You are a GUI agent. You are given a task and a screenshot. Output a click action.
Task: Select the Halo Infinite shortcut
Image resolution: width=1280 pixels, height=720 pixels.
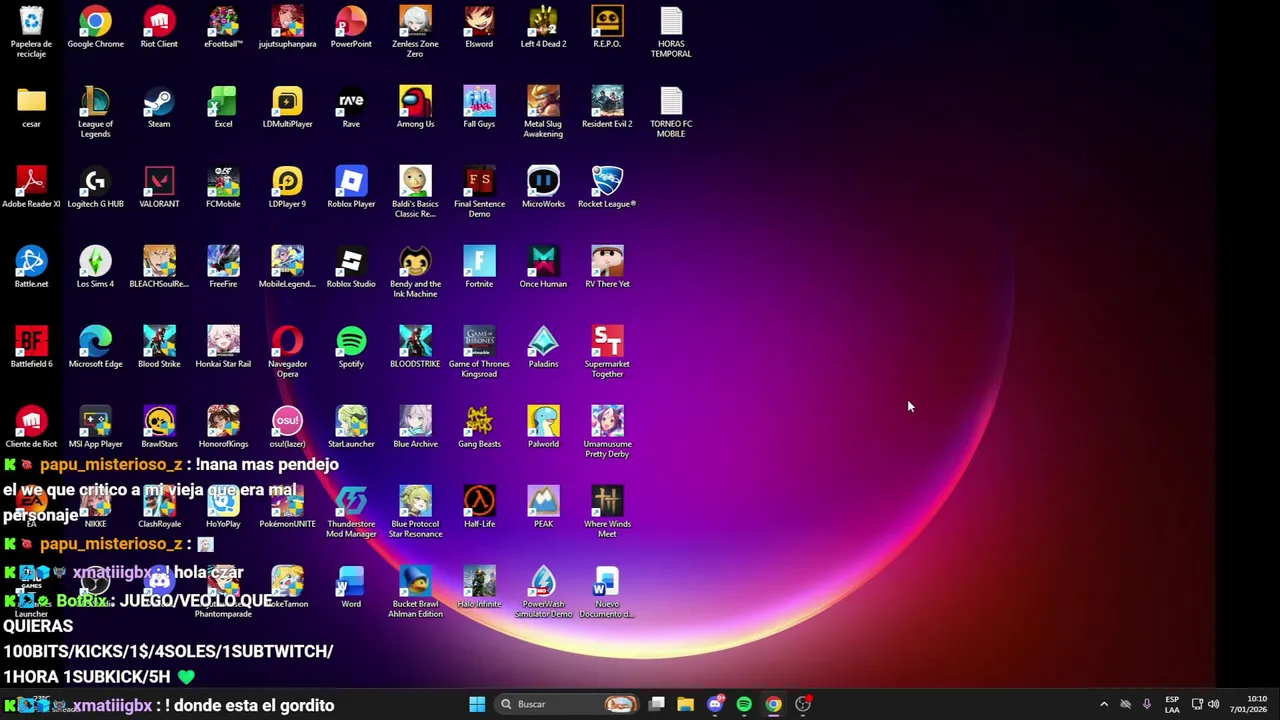tap(479, 587)
